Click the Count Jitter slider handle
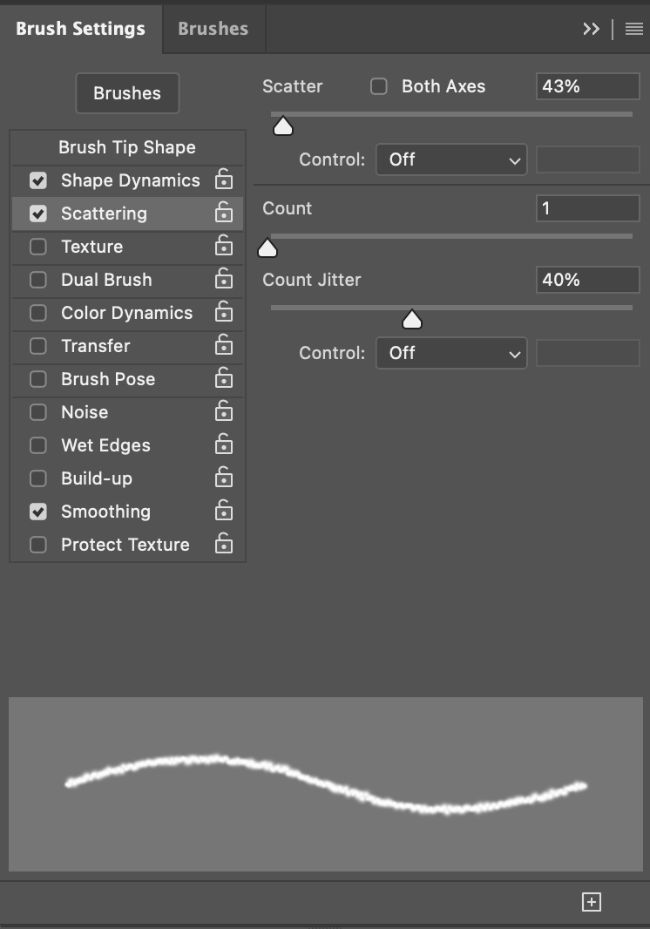The width and height of the screenshot is (650, 929). [x=411, y=320]
